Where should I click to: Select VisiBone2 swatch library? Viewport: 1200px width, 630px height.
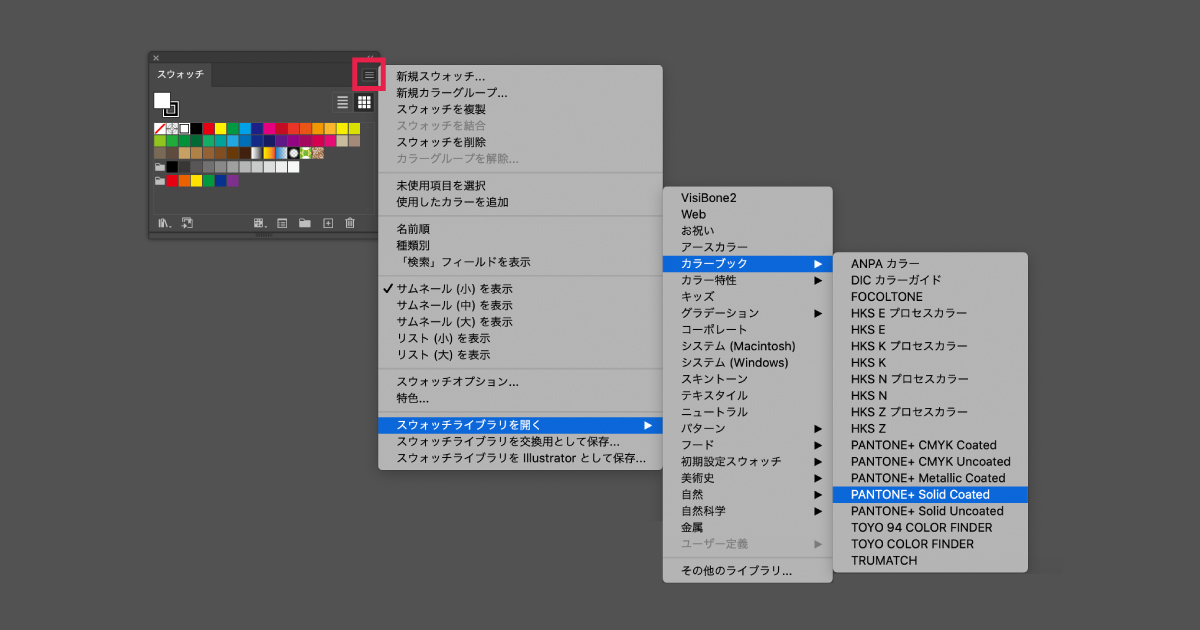click(748, 198)
